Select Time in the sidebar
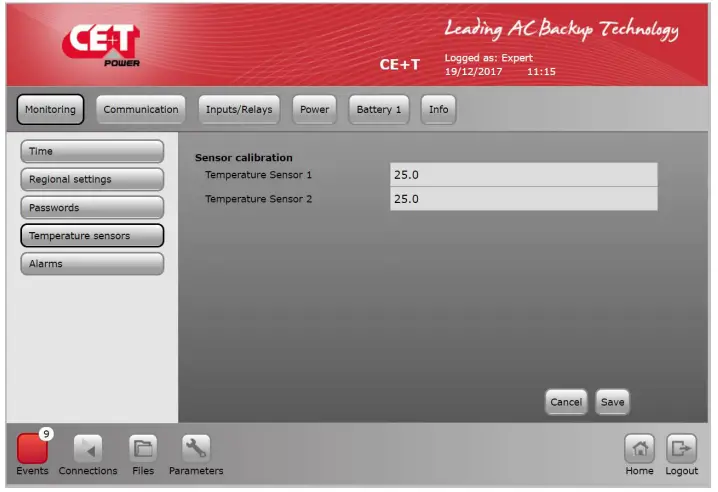 [92, 151]
